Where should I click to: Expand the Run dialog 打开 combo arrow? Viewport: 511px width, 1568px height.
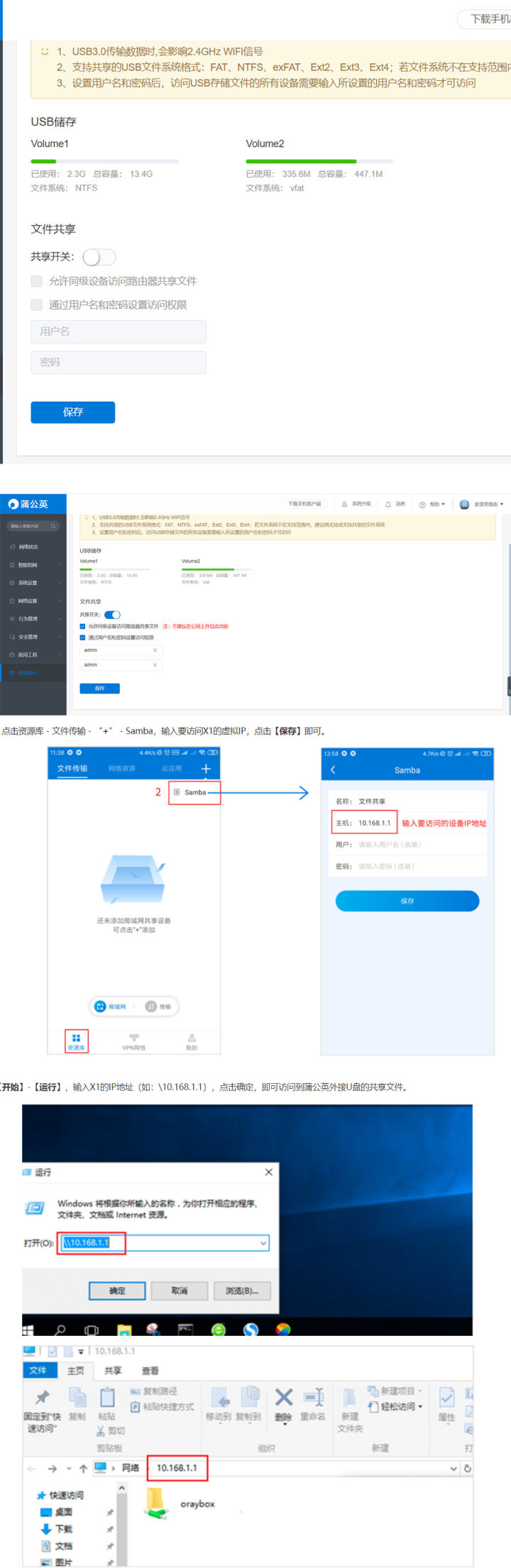(x=263, y=1243)
